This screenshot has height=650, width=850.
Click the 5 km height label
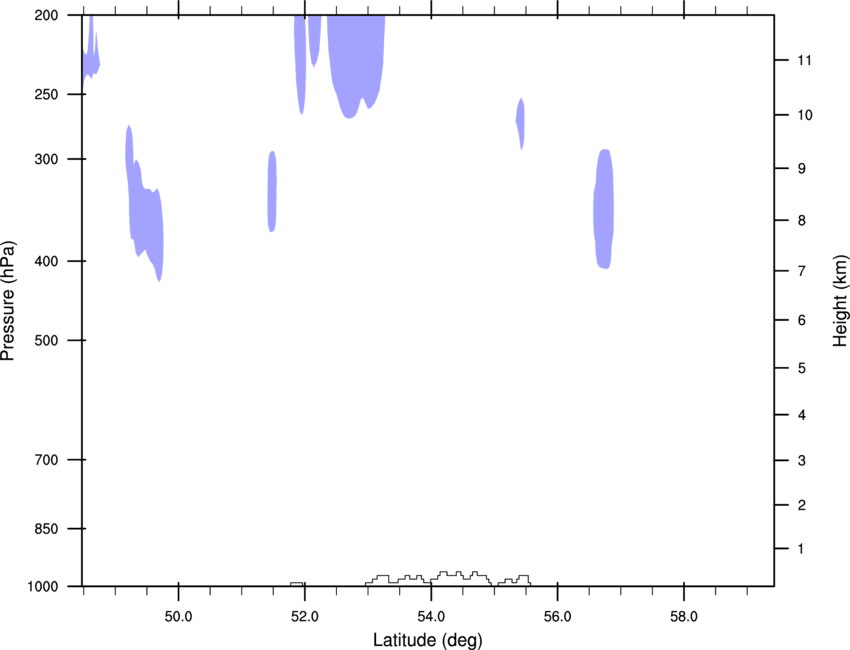(x=802, y=369)
